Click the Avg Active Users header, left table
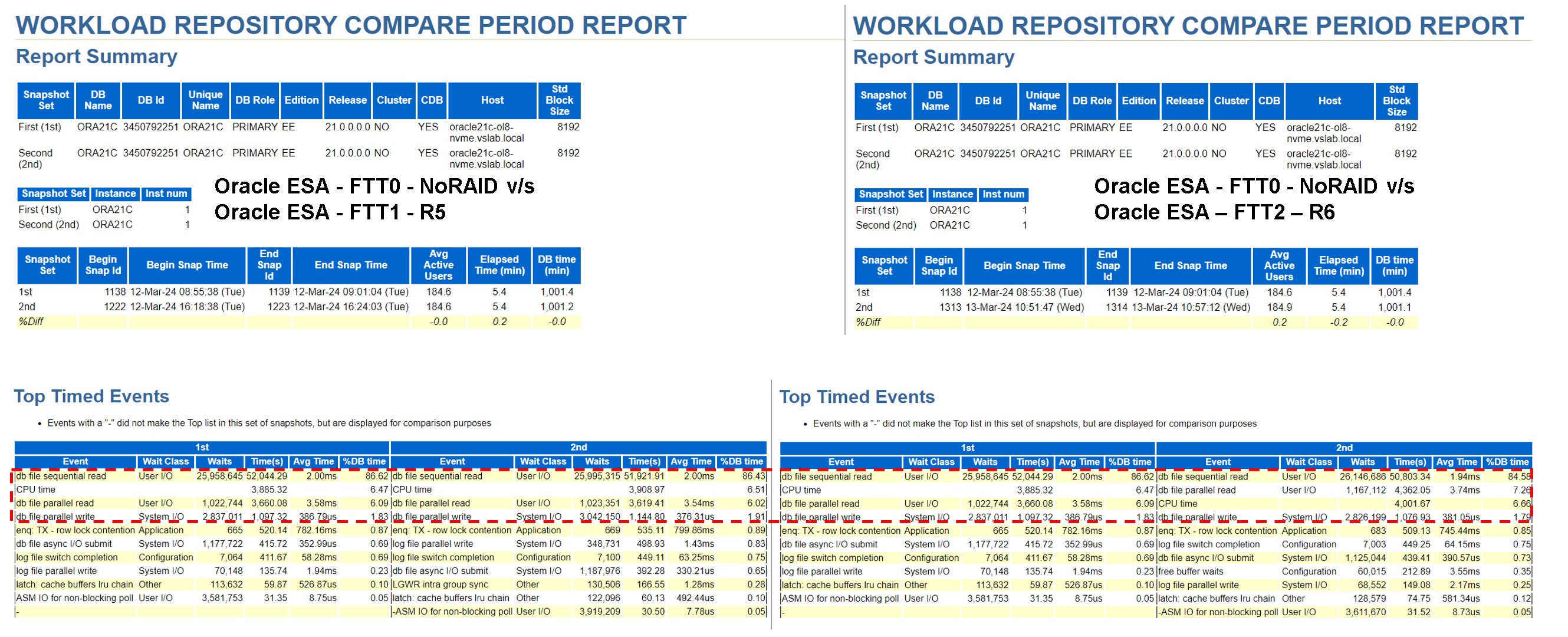Screen dimensions: 1568x637 point(438,265)
